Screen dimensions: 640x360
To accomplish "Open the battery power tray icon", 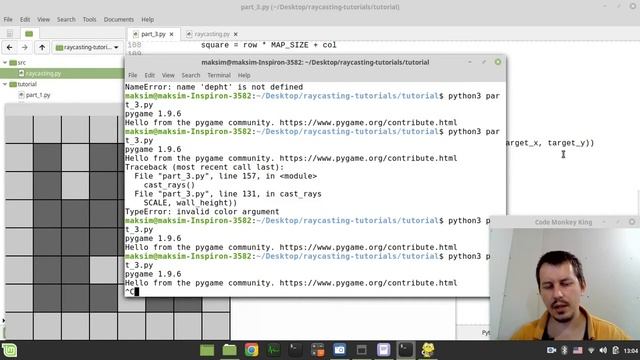I will pyautogui.click(x=616, y=350).
